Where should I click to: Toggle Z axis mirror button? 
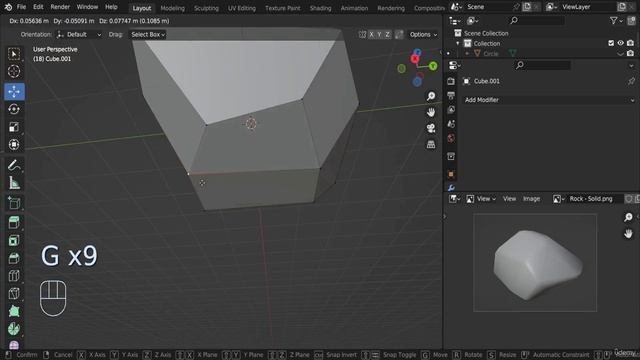click(x=387, y=35)
